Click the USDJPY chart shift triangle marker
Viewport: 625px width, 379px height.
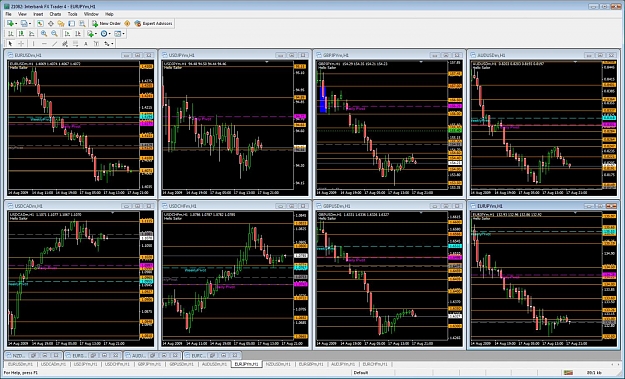(x=267, y=62)
